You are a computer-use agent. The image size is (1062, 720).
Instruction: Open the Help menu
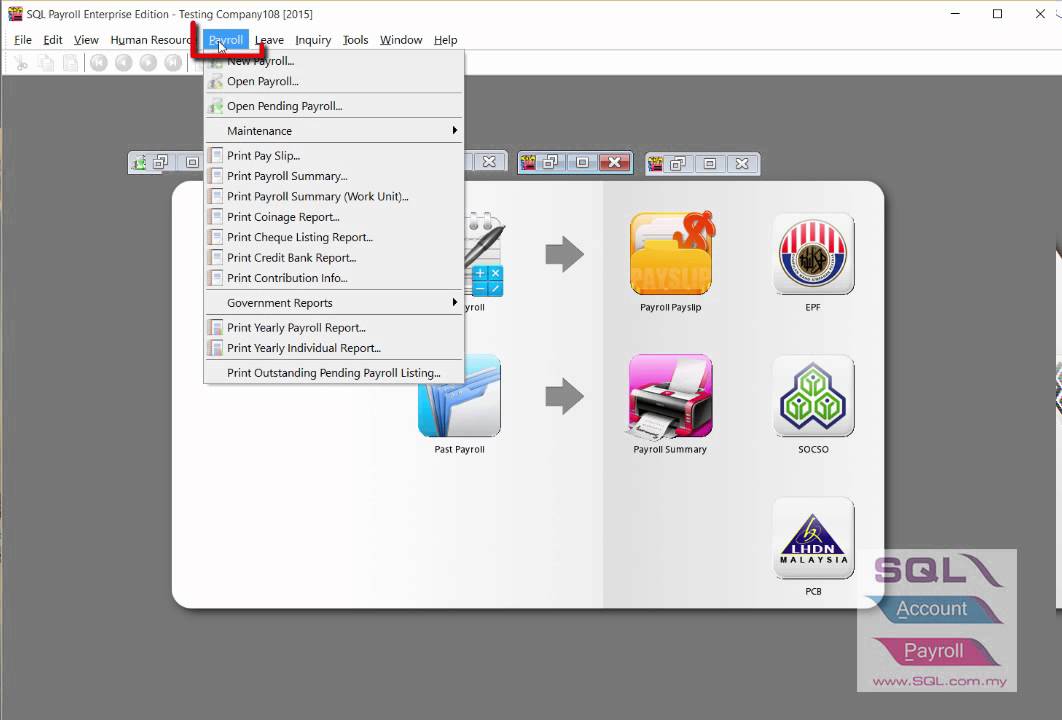pyautogui.click(x=446, y=40)
